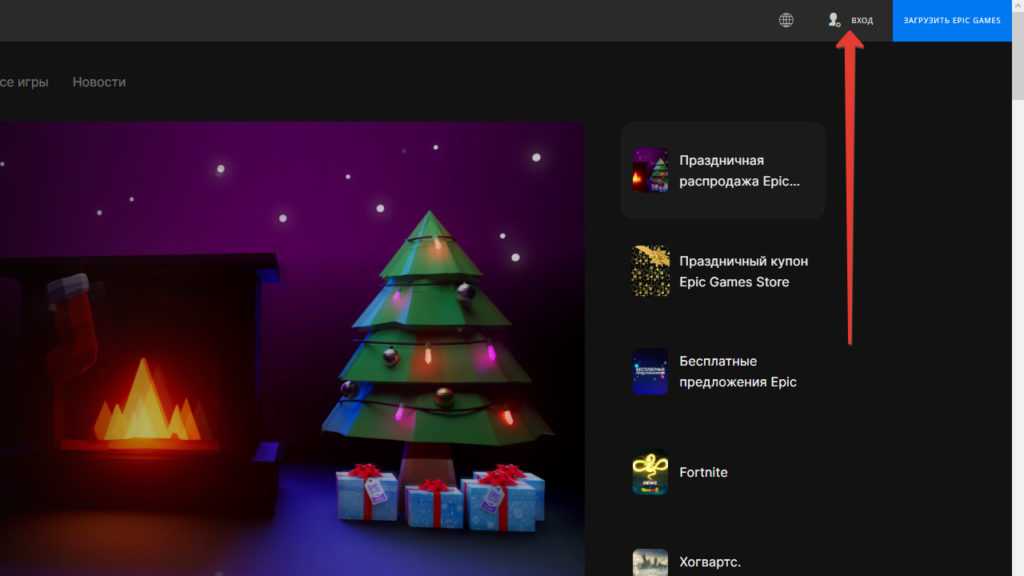Click the user profile icon beside ВХОД
The image size is (1024, 576).
834,20
